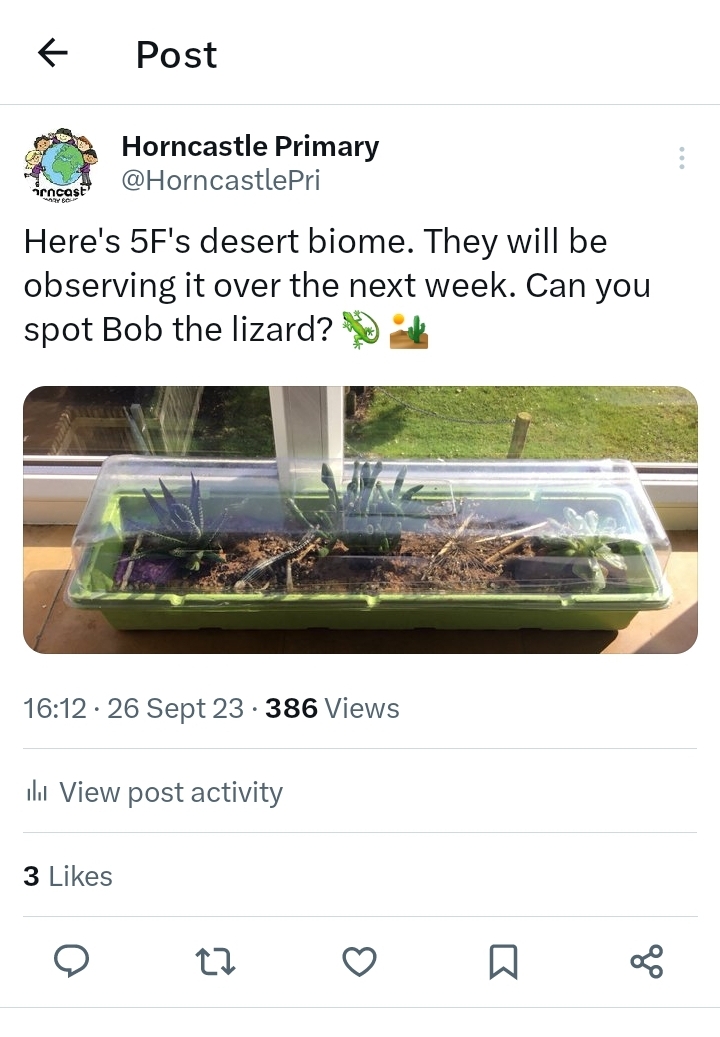Repost using the retweet arrows icon
The image size is (720, 1037).
(216, 962)
